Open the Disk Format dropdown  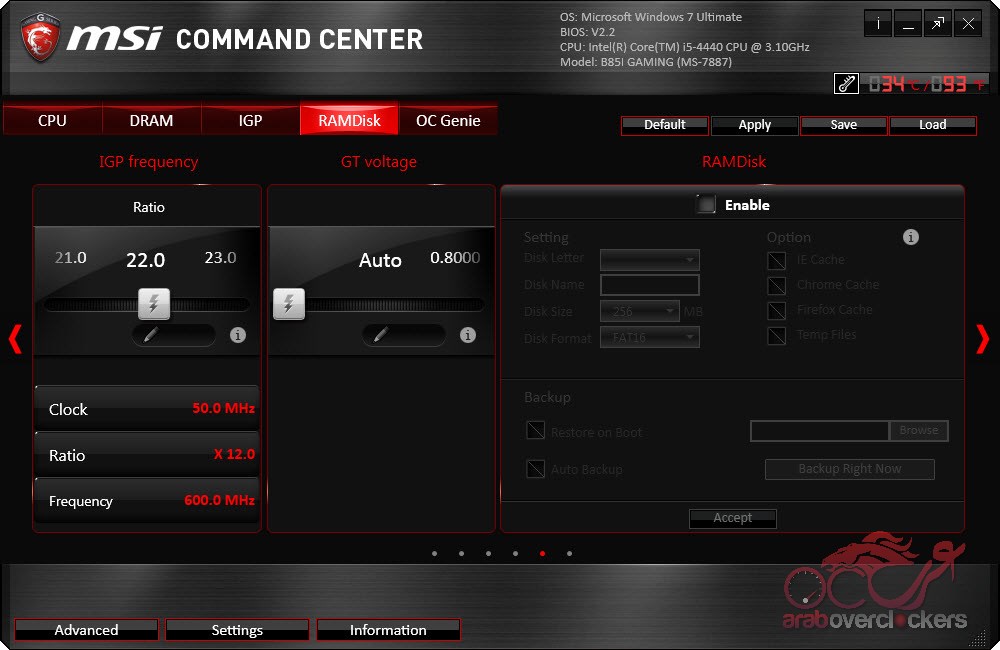649,338
